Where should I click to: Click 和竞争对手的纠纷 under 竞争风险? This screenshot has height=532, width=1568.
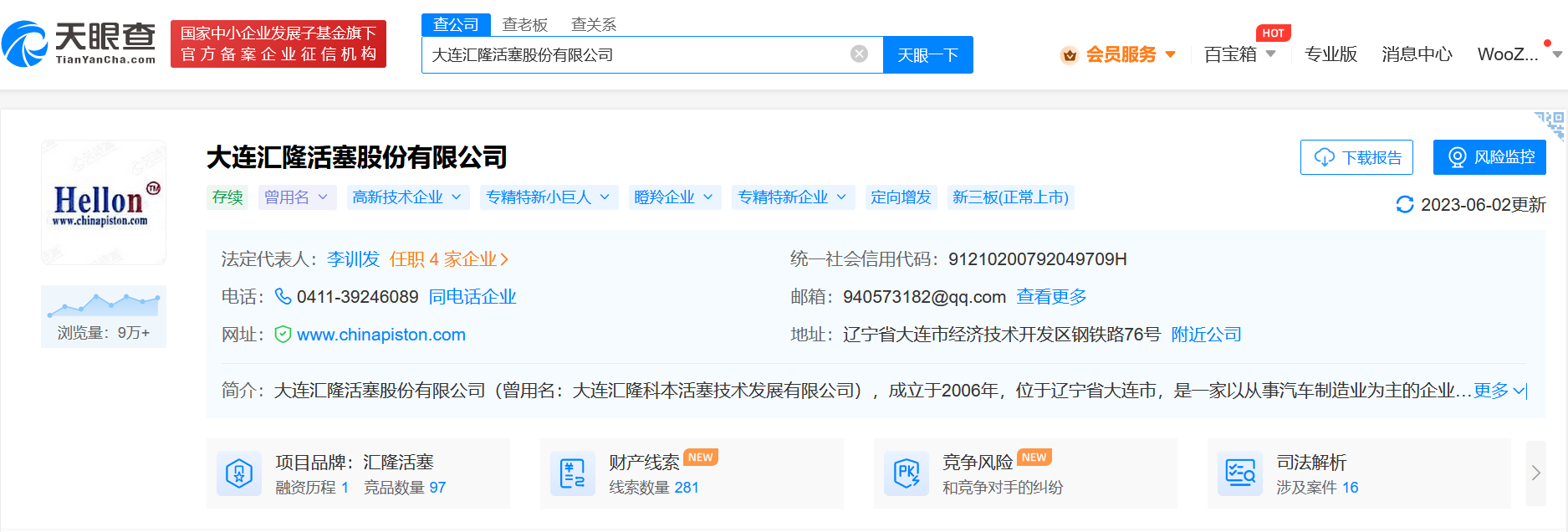click(x=1003, y=488)
